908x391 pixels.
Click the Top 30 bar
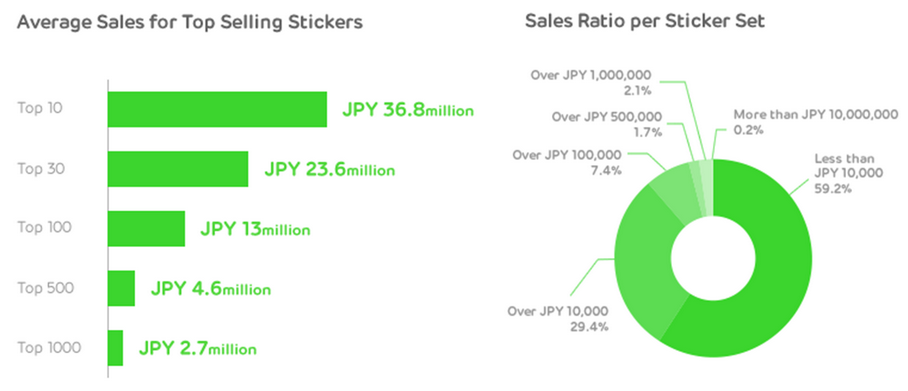tap(178, 169)
